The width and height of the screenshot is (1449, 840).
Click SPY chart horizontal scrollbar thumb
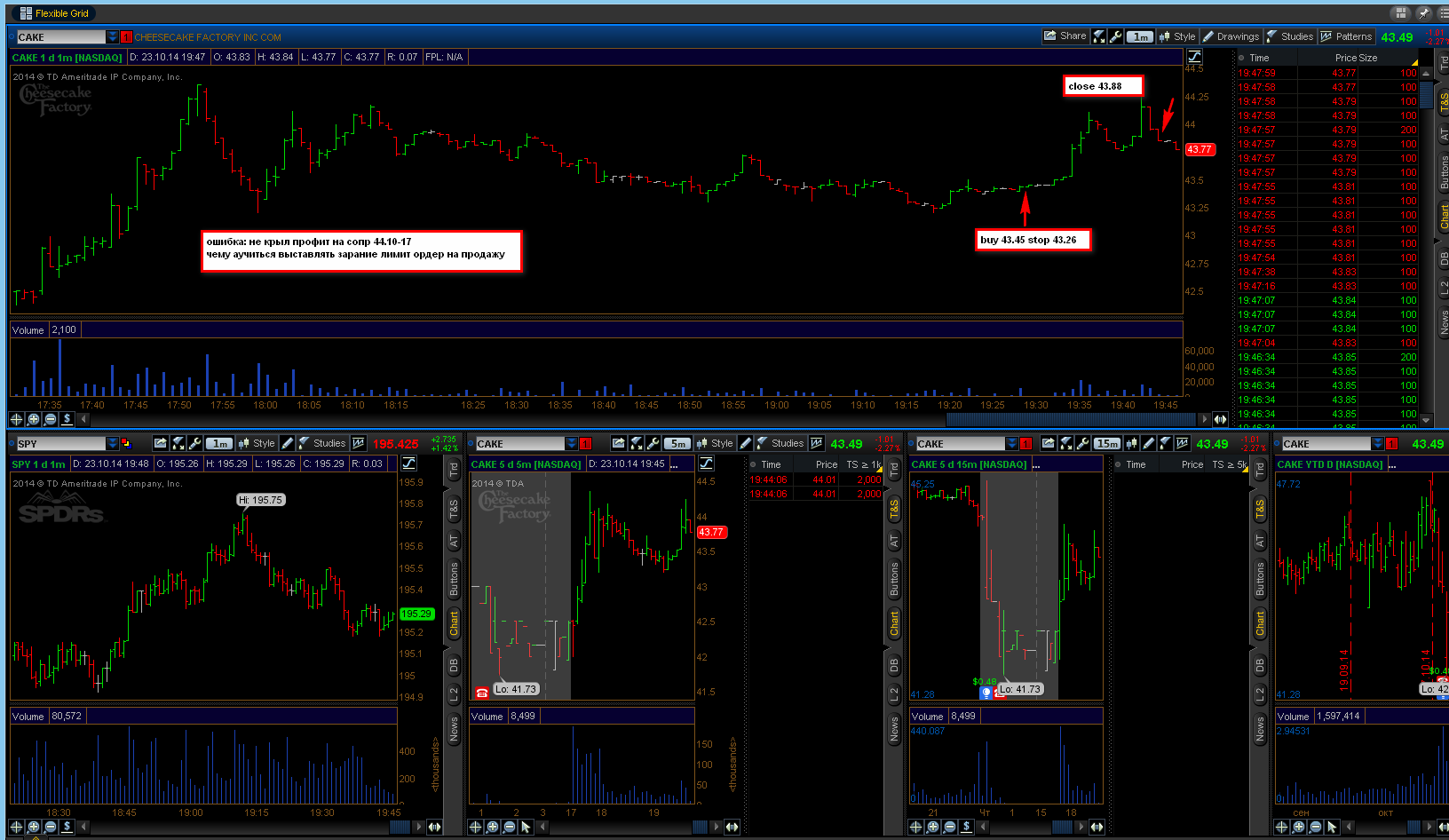pos(400,827)
